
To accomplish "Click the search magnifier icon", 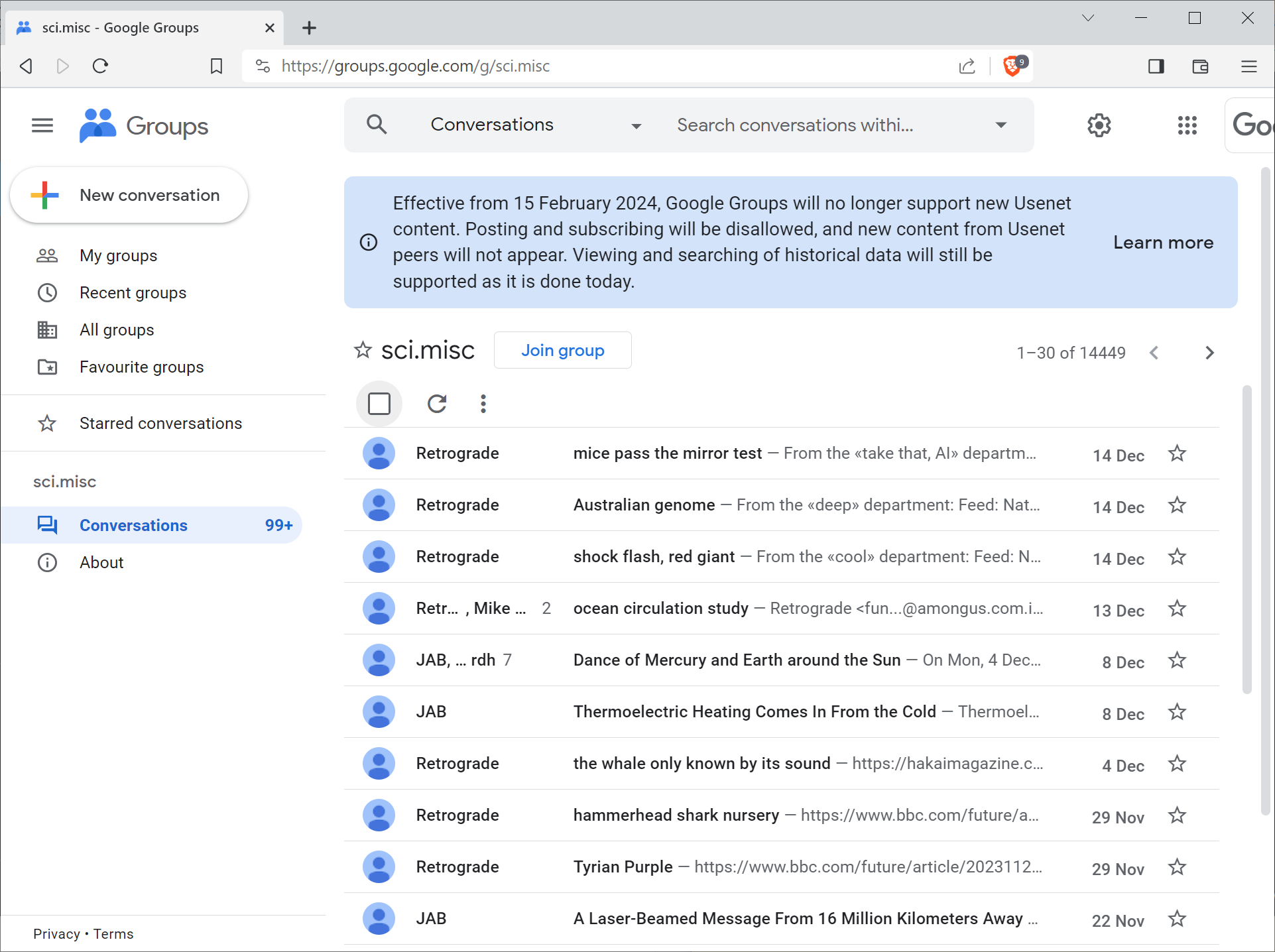I will (375, 125).
